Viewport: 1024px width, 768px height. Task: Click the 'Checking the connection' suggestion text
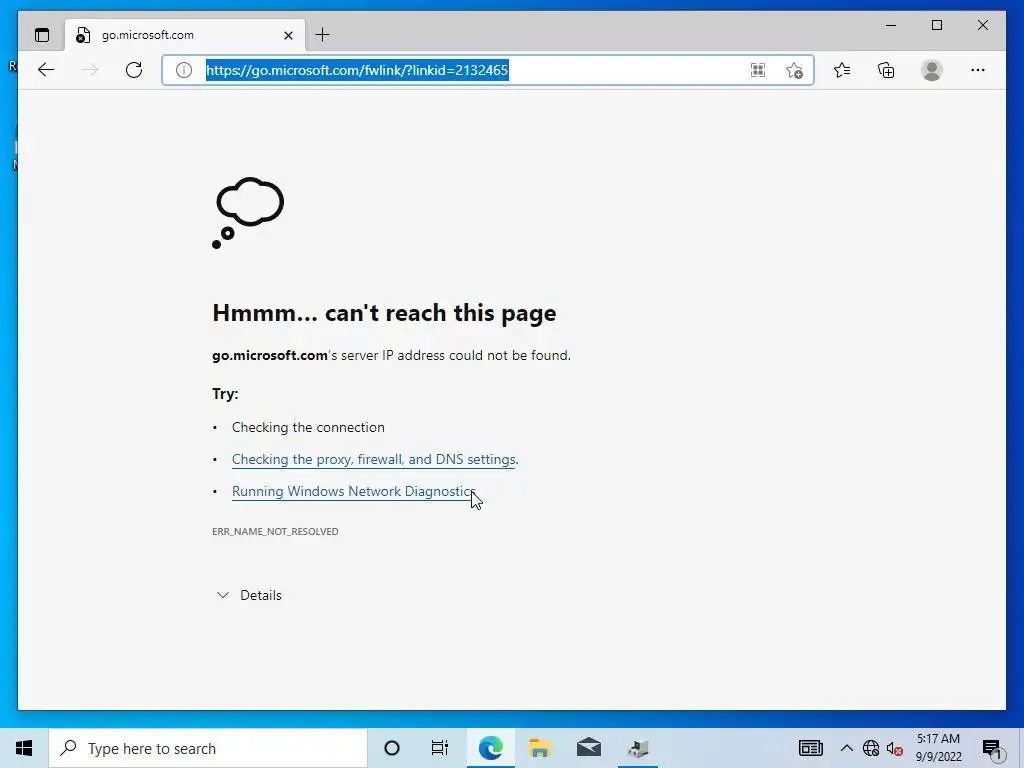coord(308,427)
